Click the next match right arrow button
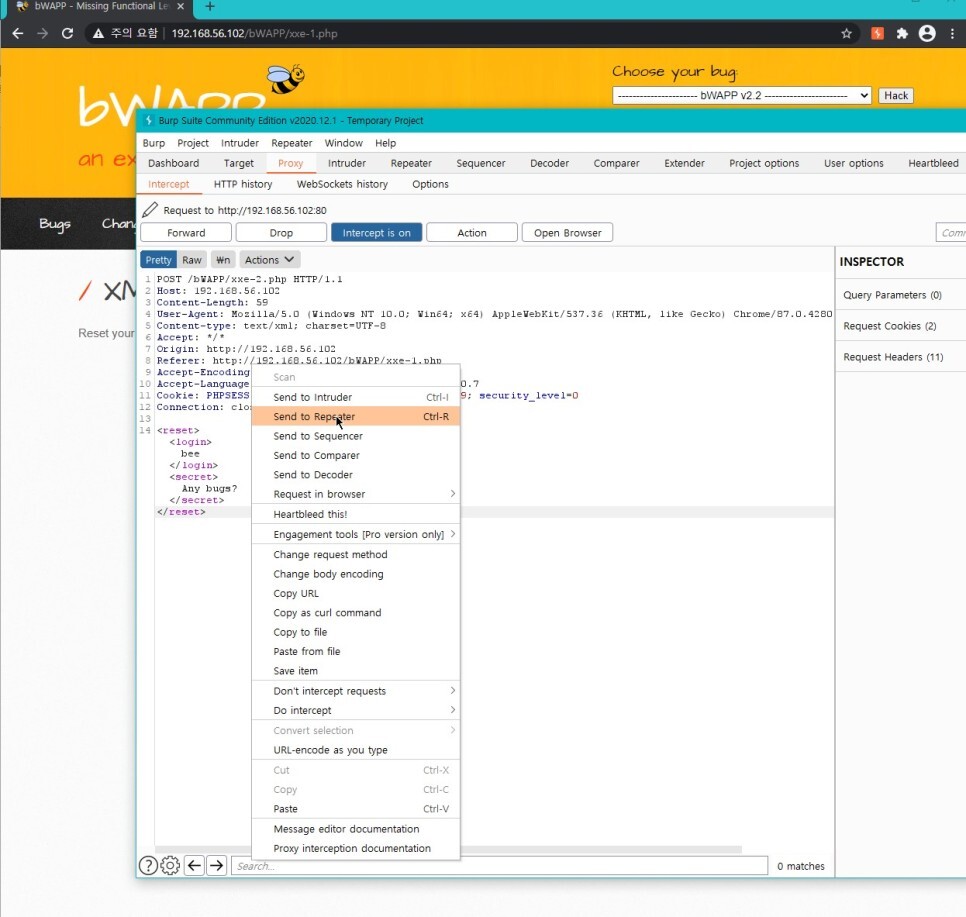Image resolution: width=966 pixels, height=917 pixels. [x=217, y=865]
